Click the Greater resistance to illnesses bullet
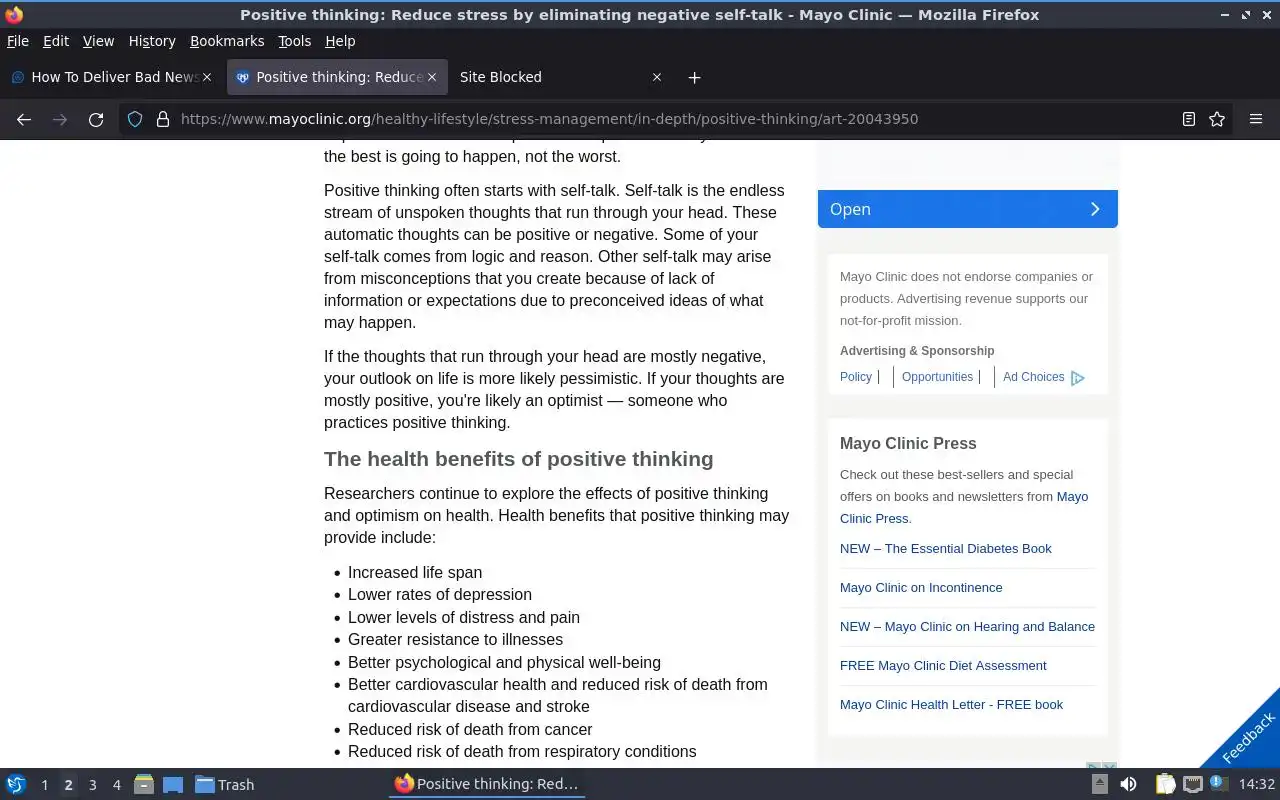The width and height of the screenshot is (1280, 800). [455, 639]
